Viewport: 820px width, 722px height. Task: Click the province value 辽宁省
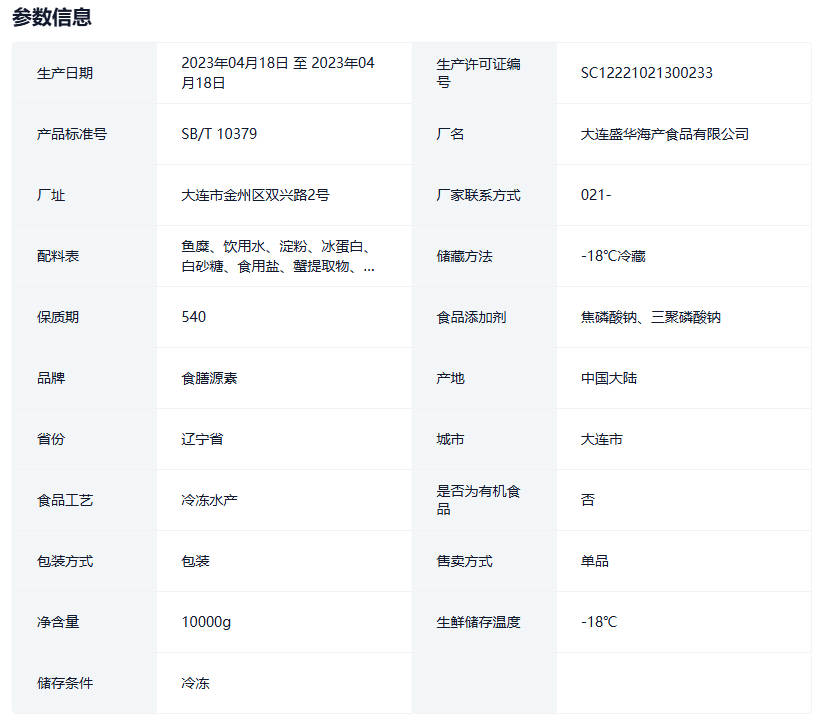pos(202,439)
